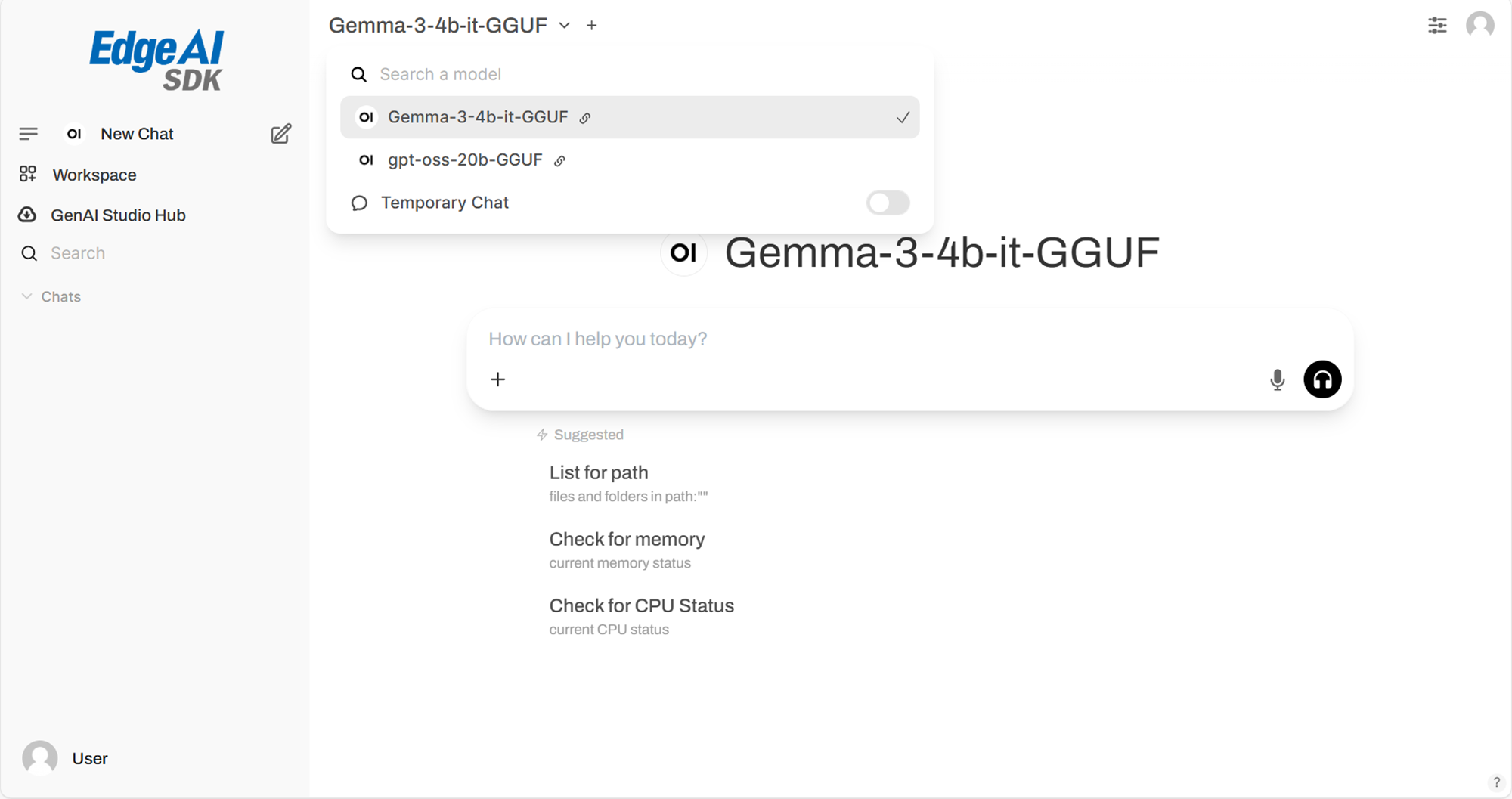Click the plus icon in message box

click(497, 379)
